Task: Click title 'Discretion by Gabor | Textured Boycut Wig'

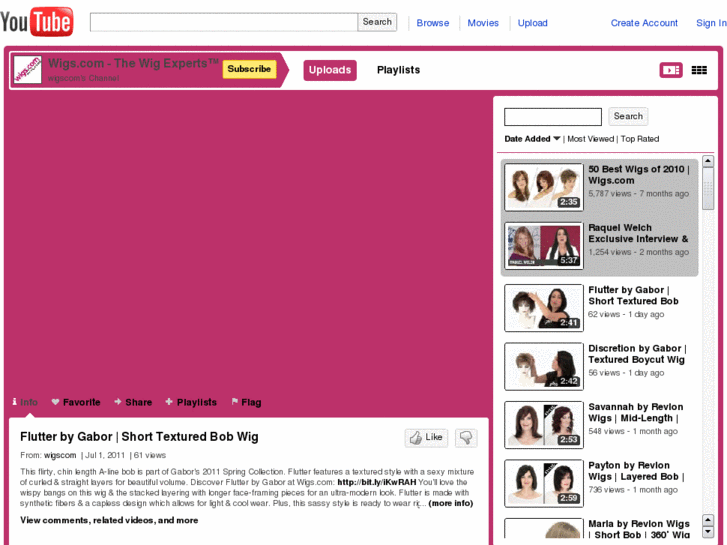Action: 638,354
